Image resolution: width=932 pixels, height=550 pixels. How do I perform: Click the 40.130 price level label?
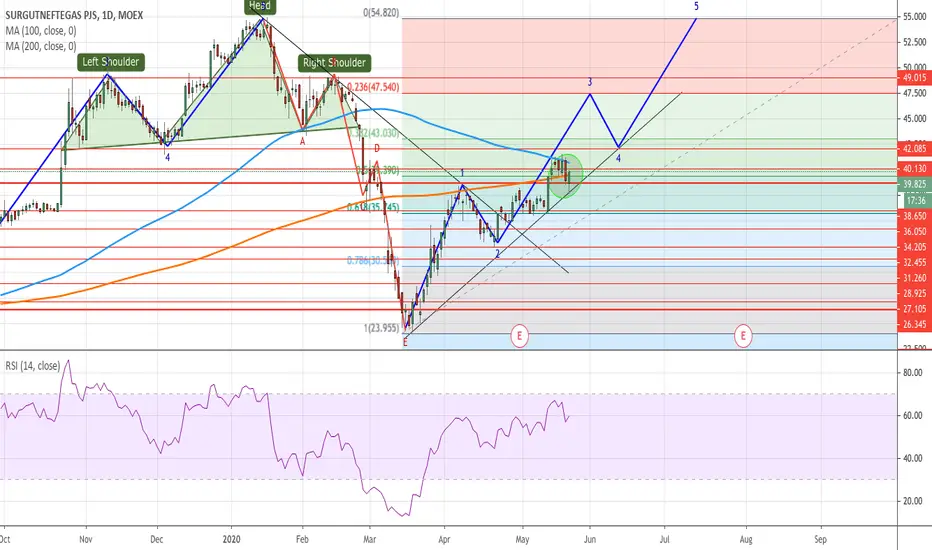click(915, 169)
